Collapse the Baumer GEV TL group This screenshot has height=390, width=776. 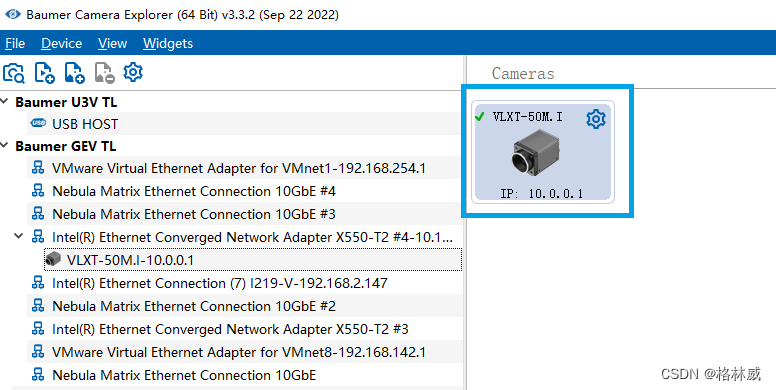click(x=4, y=146)
